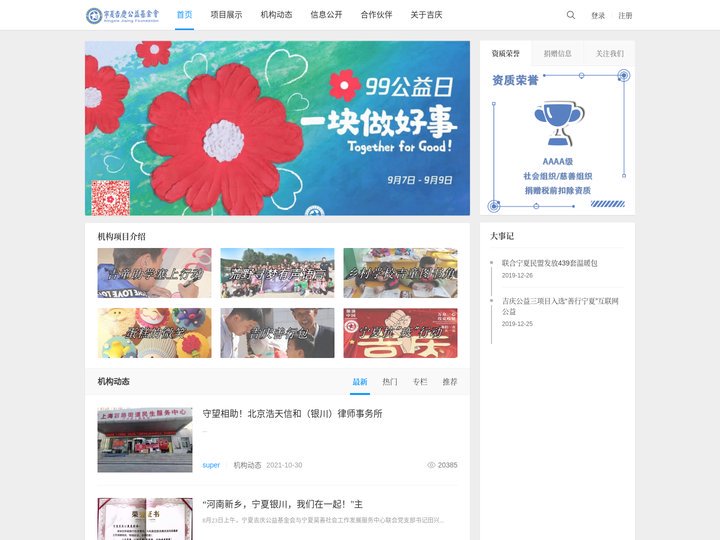Click the QR code on the banner
720x540 pixels.
coord(111,198)
